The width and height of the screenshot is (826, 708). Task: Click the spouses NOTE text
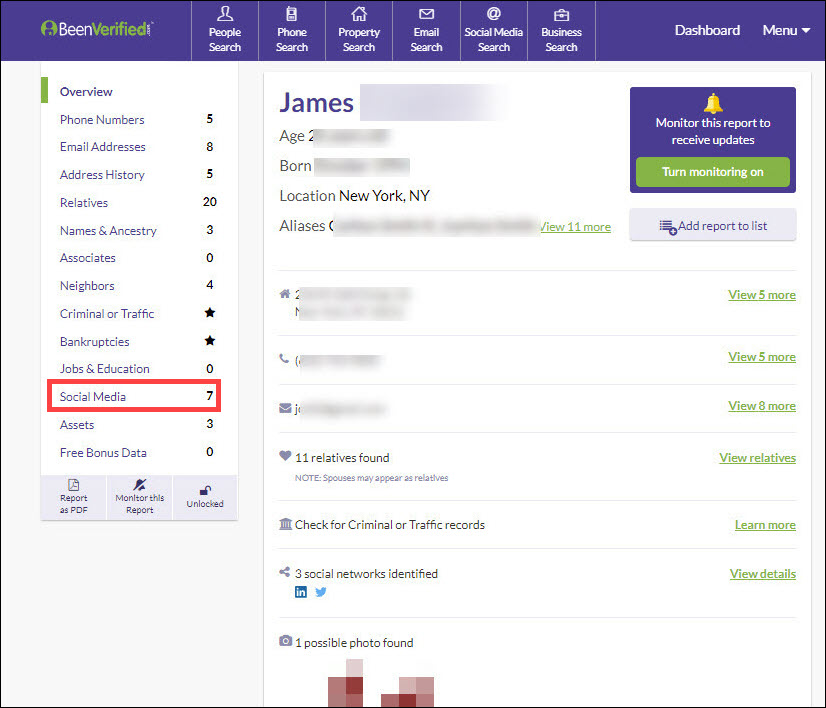point(371,478)
